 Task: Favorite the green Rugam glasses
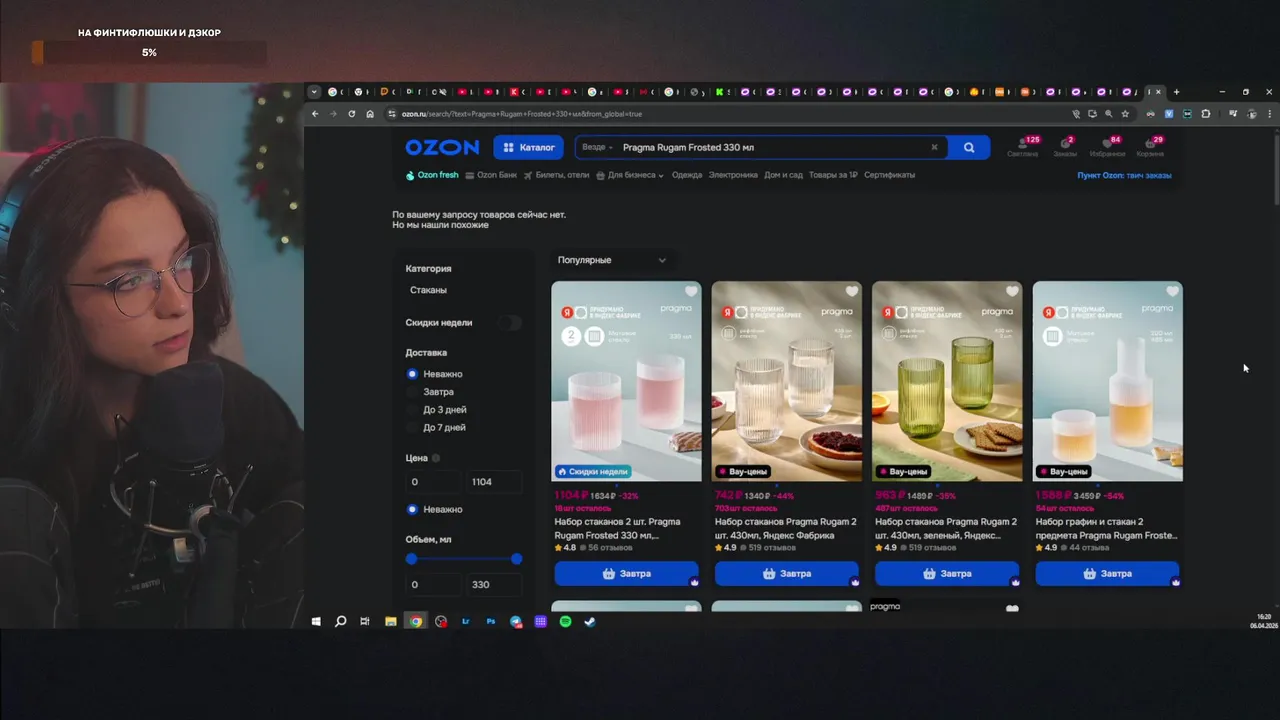1012,292
